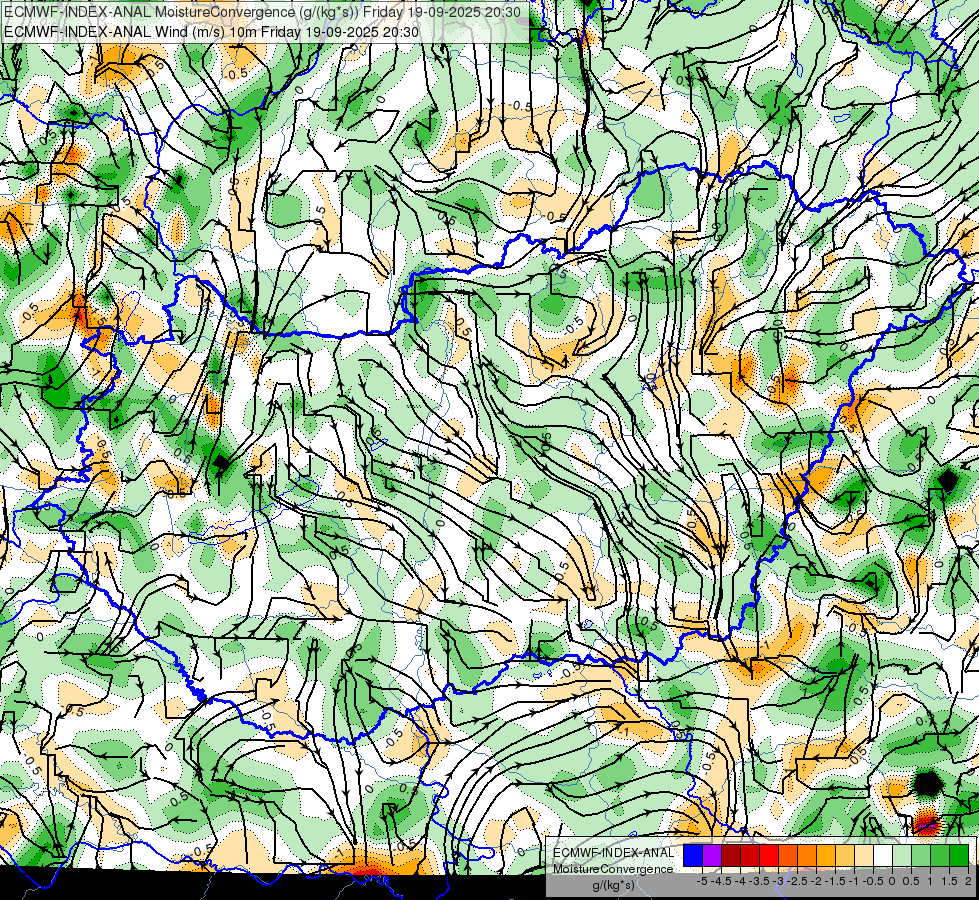Click the '-2.5' tick label on legend scale

click(797, 881)
